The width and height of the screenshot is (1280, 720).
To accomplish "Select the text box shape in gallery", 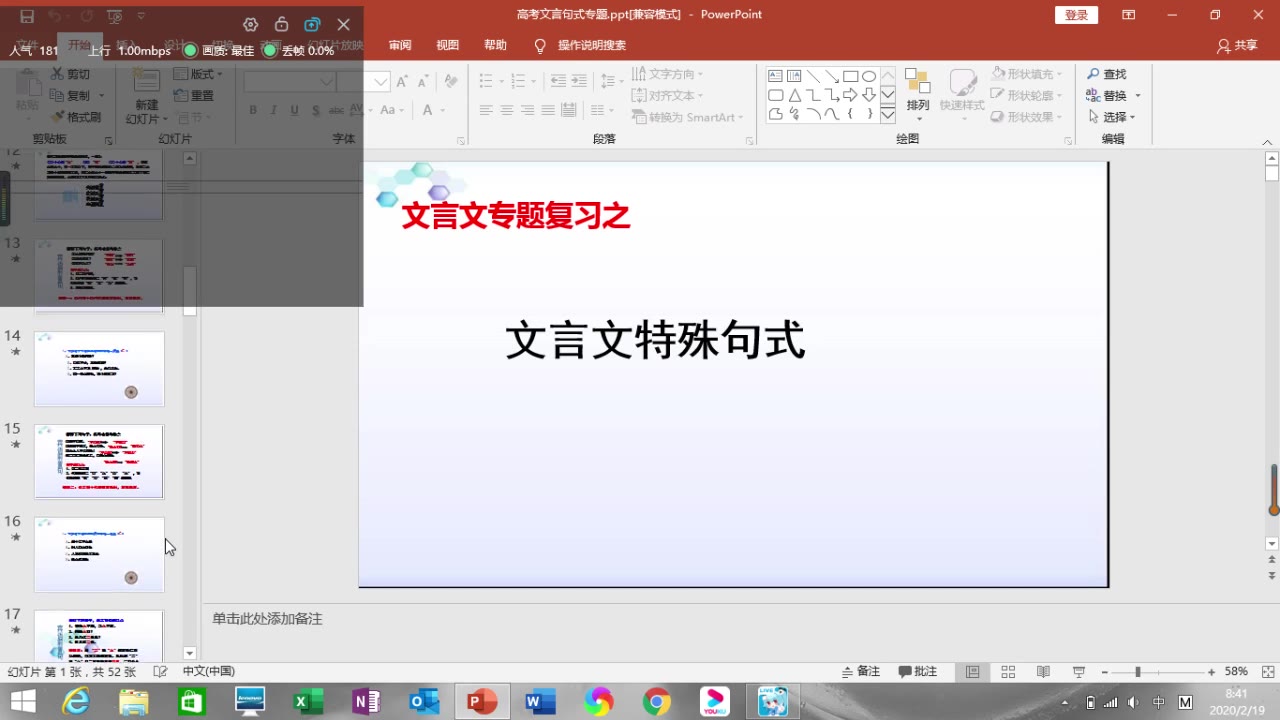I will tap(775, 76).
